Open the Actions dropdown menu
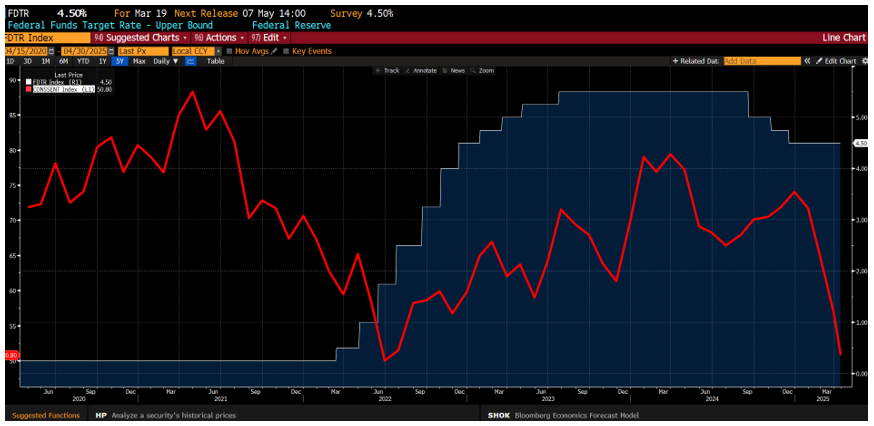The height and width of the screenshot is (426, 874). [219, 37]
